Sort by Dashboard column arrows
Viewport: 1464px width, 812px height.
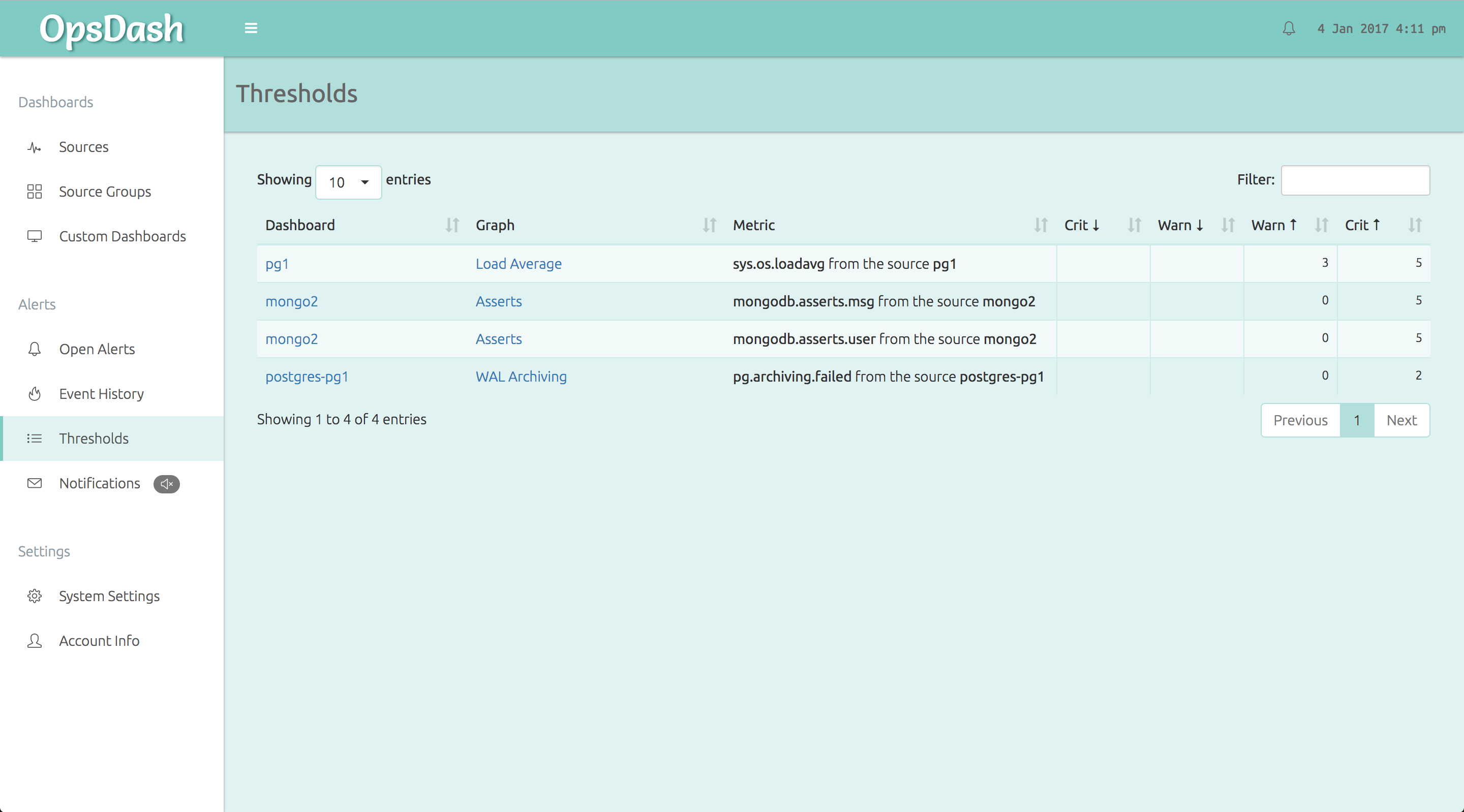tap(452, 225)
